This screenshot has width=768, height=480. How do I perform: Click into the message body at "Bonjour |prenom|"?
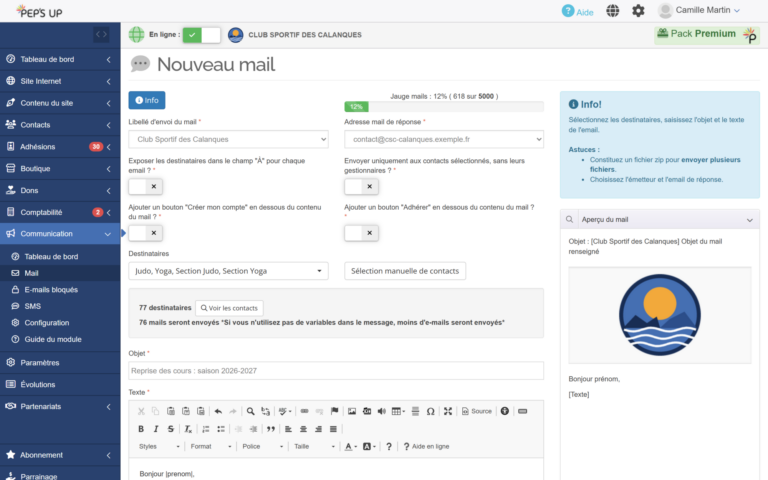[x=167, y=474]
